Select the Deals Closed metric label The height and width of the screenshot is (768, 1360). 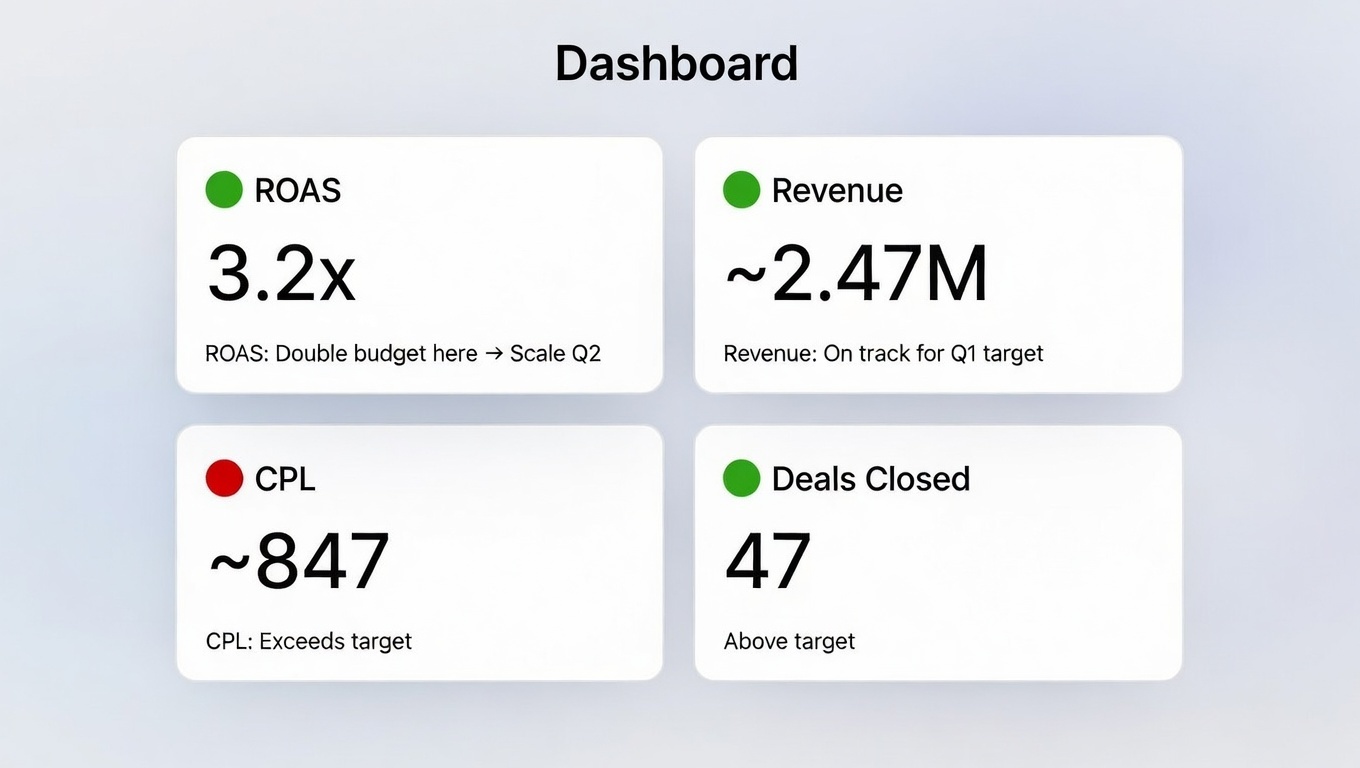click(x=870, y=478)
